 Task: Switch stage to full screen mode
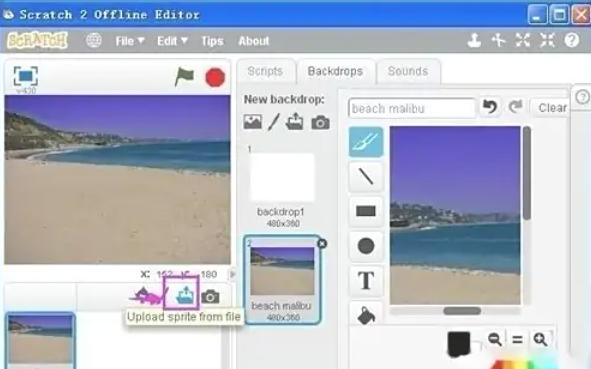click(26, 76)
